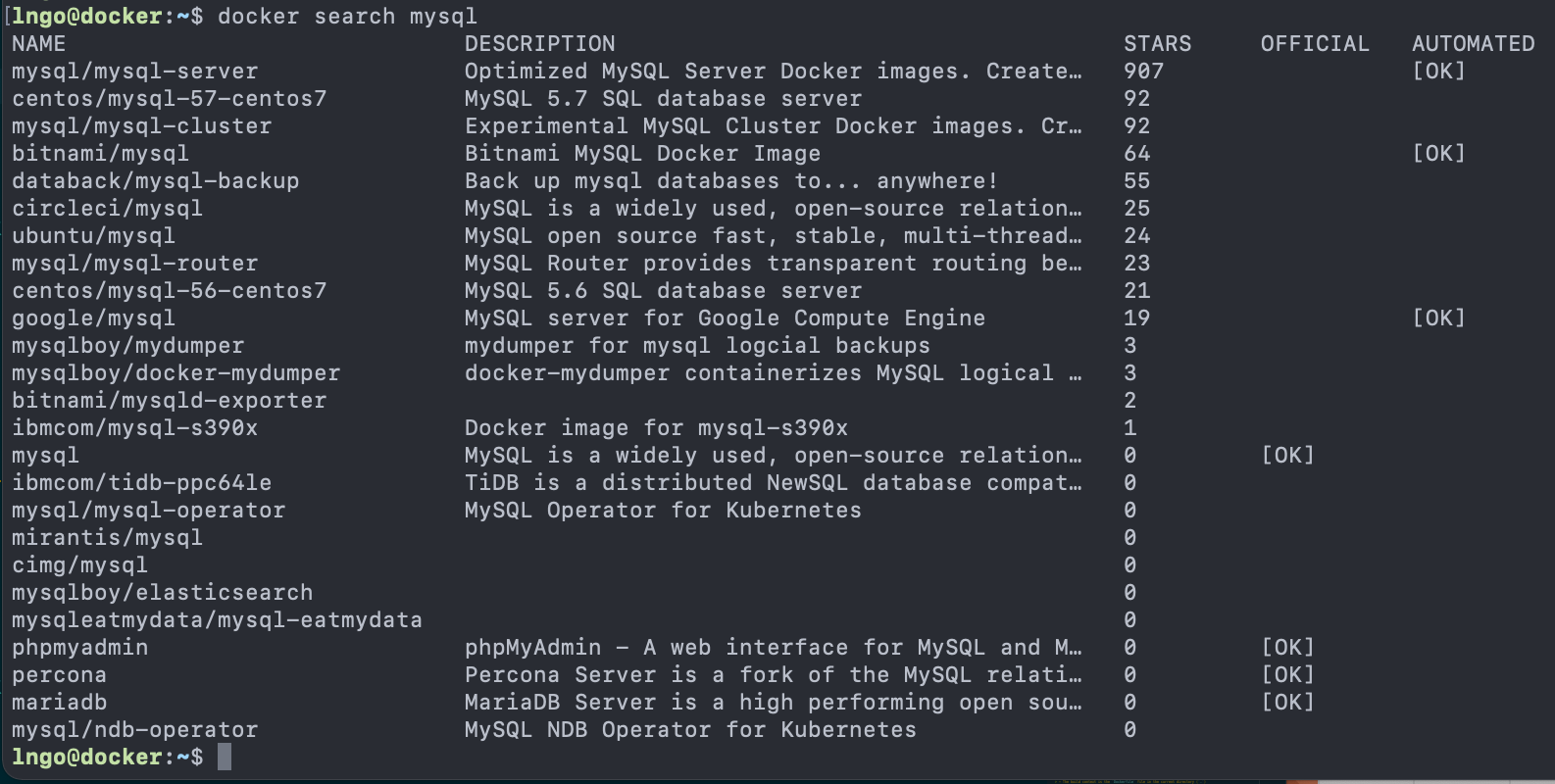Click the automated [OK] for google/mysql
The height and width of the screenshot is (784, 1555).
pyautogui.click(x=1438, y=318)
